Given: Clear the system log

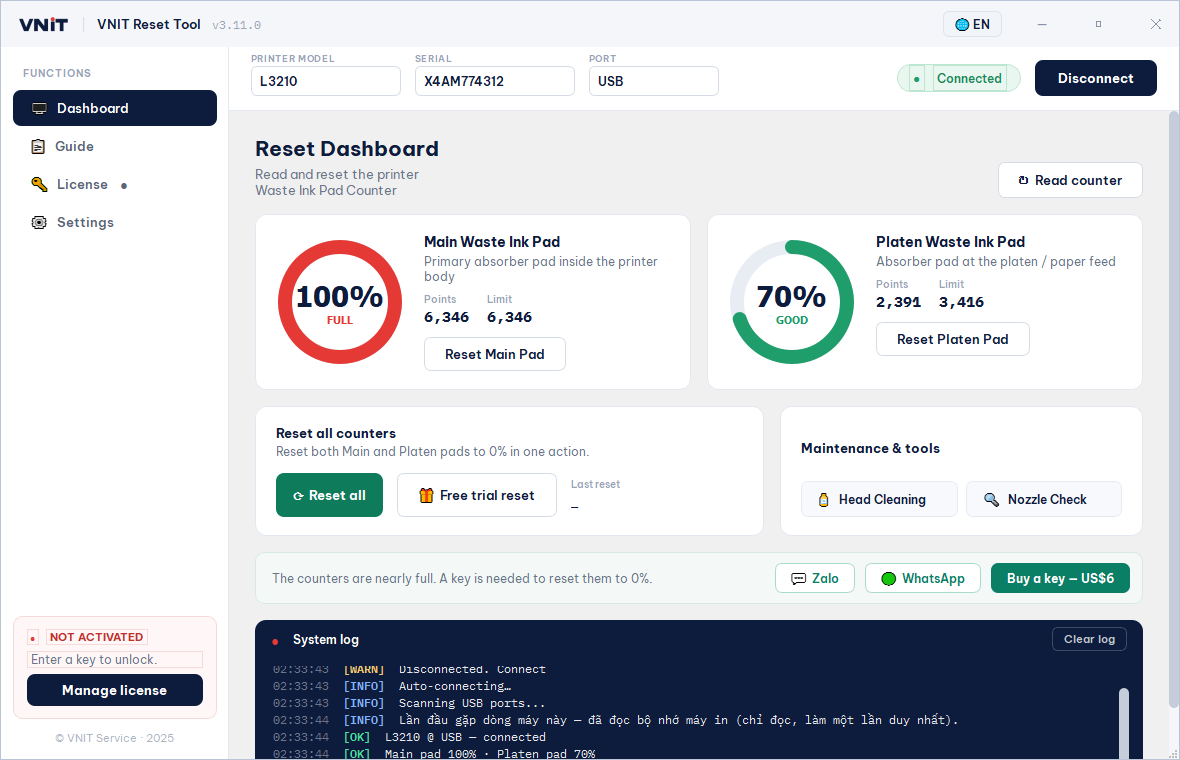Looking at the screenshot, I should tap(1089, 639).
